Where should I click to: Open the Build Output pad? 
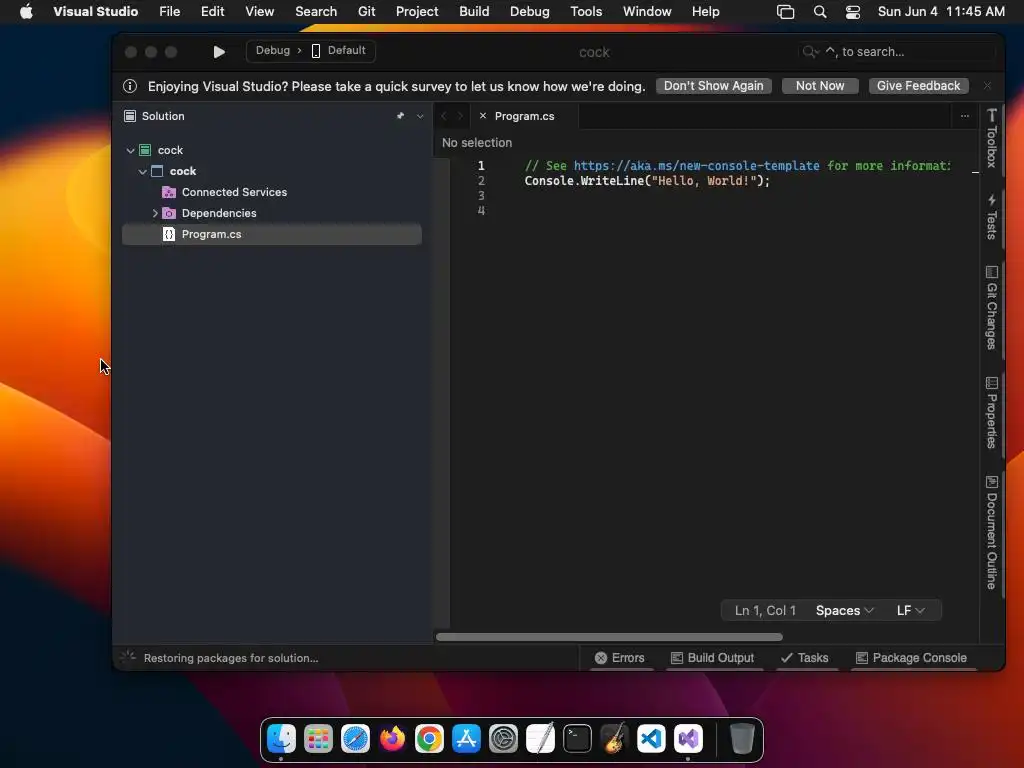[x=712, y=658]
